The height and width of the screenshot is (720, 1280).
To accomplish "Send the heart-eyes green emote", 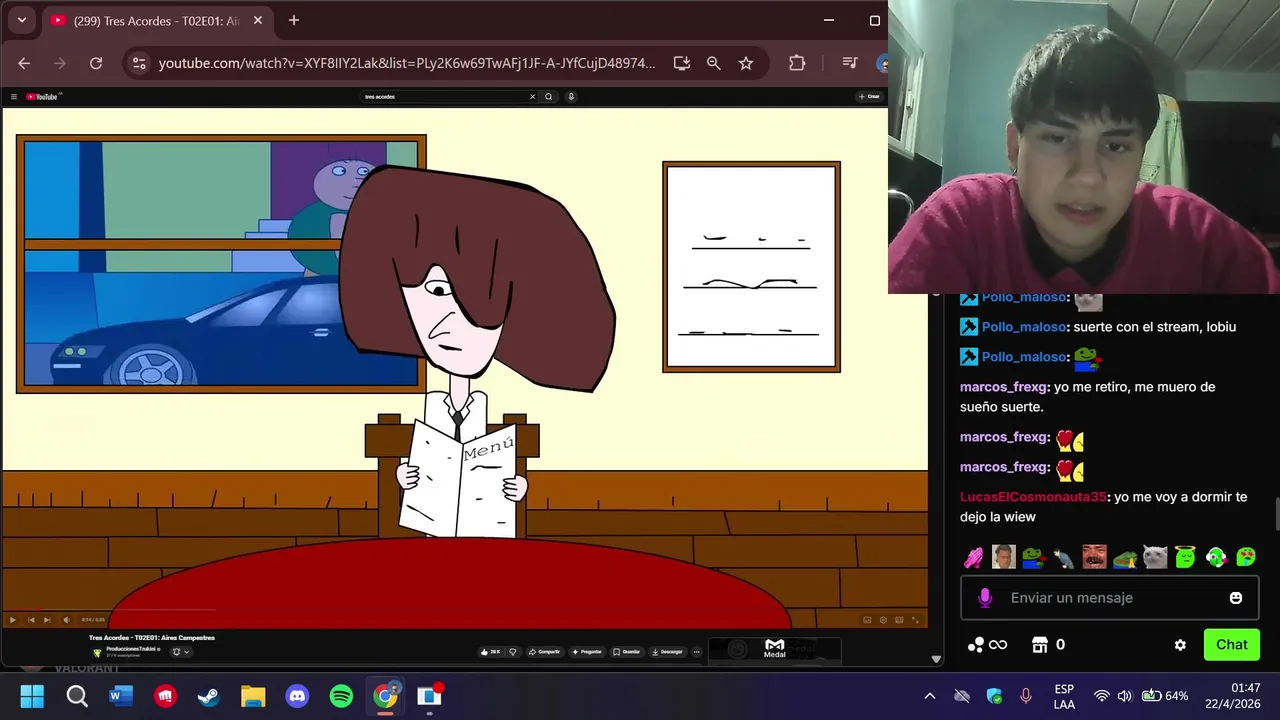I will click(x=1246, y=557).
